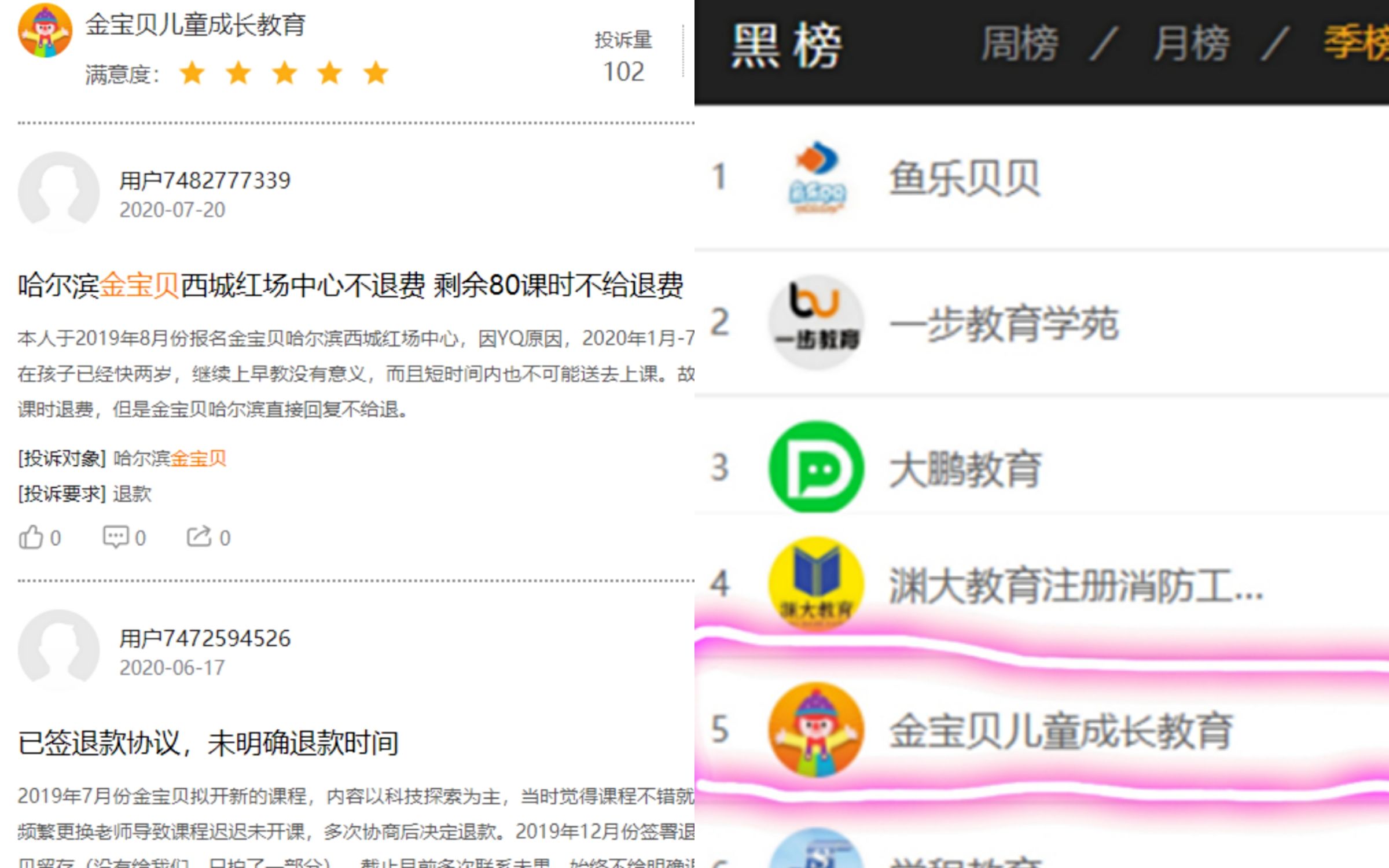The height and width of the screenshot is (868, 1389).
Task: Switch to 周榜 weekly ranking tab
Action: coord(1020,44)
